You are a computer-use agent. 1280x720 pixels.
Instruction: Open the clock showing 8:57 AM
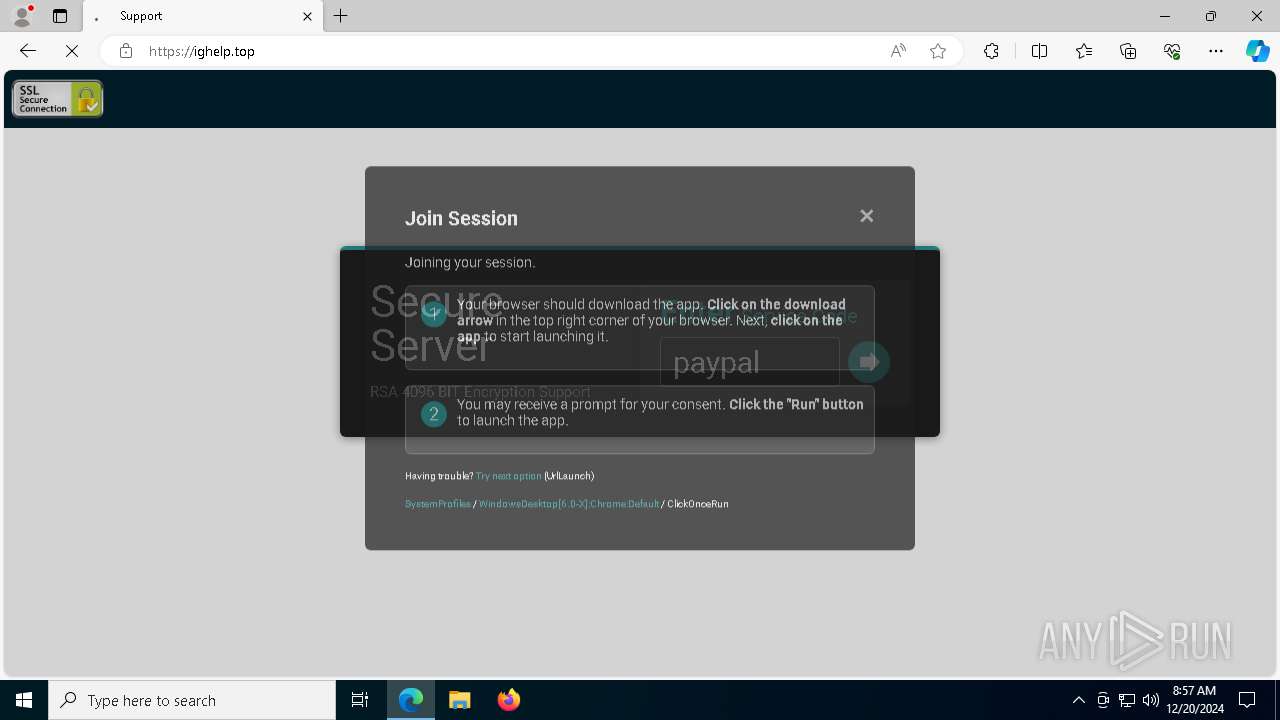pos(1194,700)
